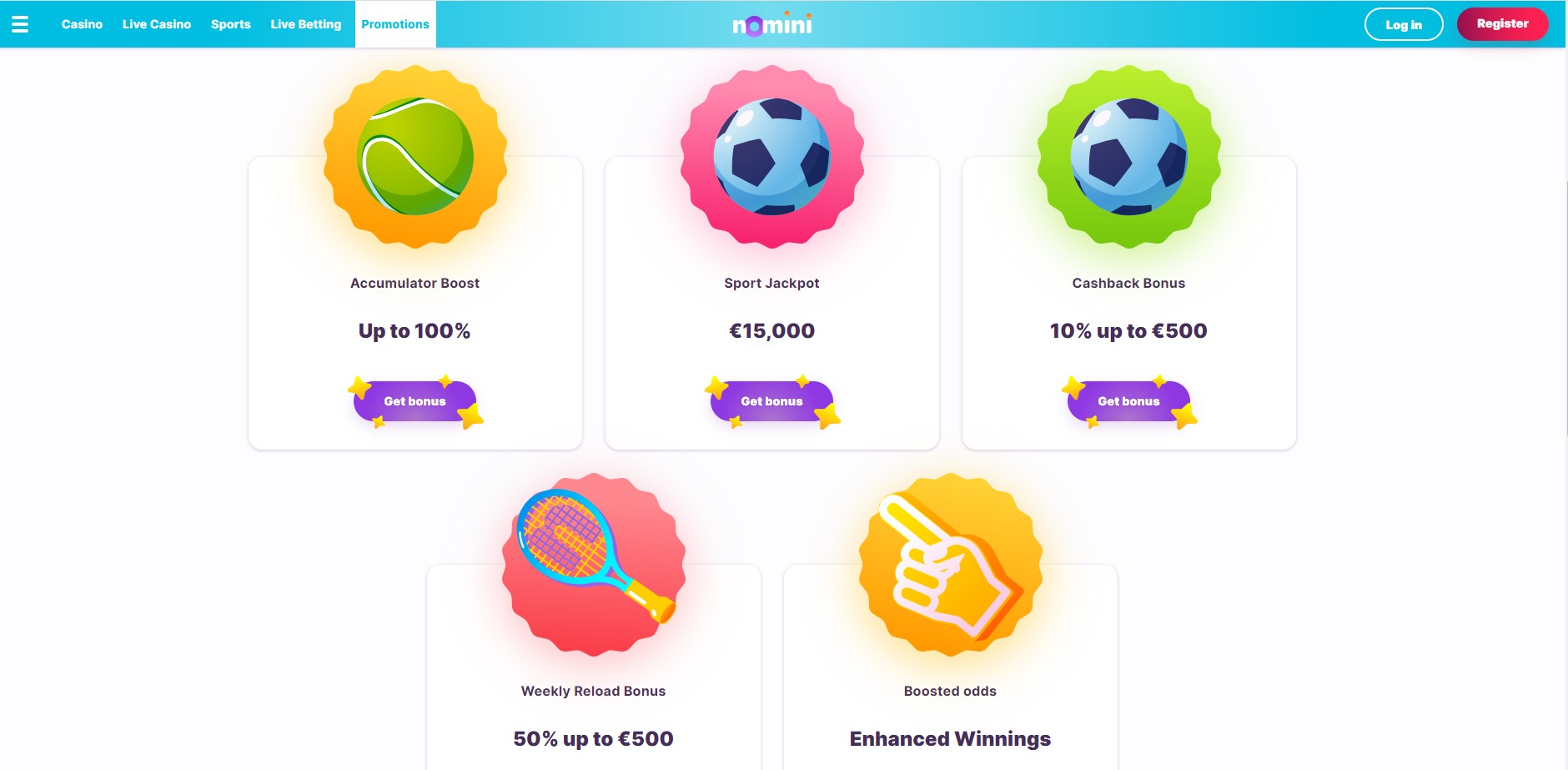1568x770 pixels.
Task: Get bonus for Sport Jackpot
Action: pos(772,401)
